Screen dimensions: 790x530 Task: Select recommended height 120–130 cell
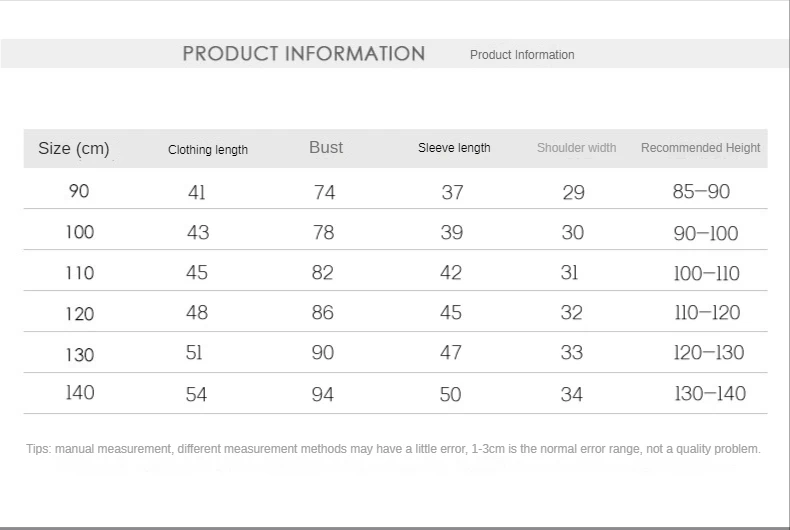pos(709,353)
